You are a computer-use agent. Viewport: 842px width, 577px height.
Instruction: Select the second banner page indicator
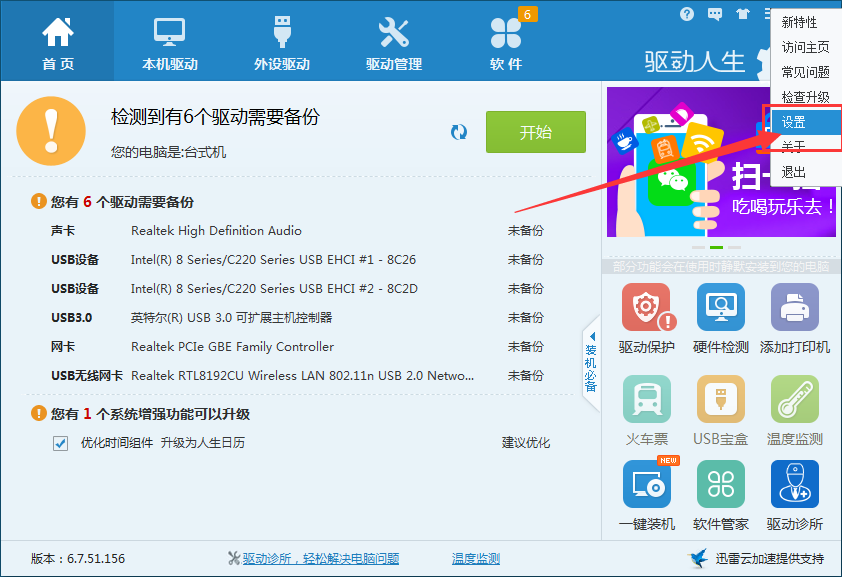(x=716, y=247)
